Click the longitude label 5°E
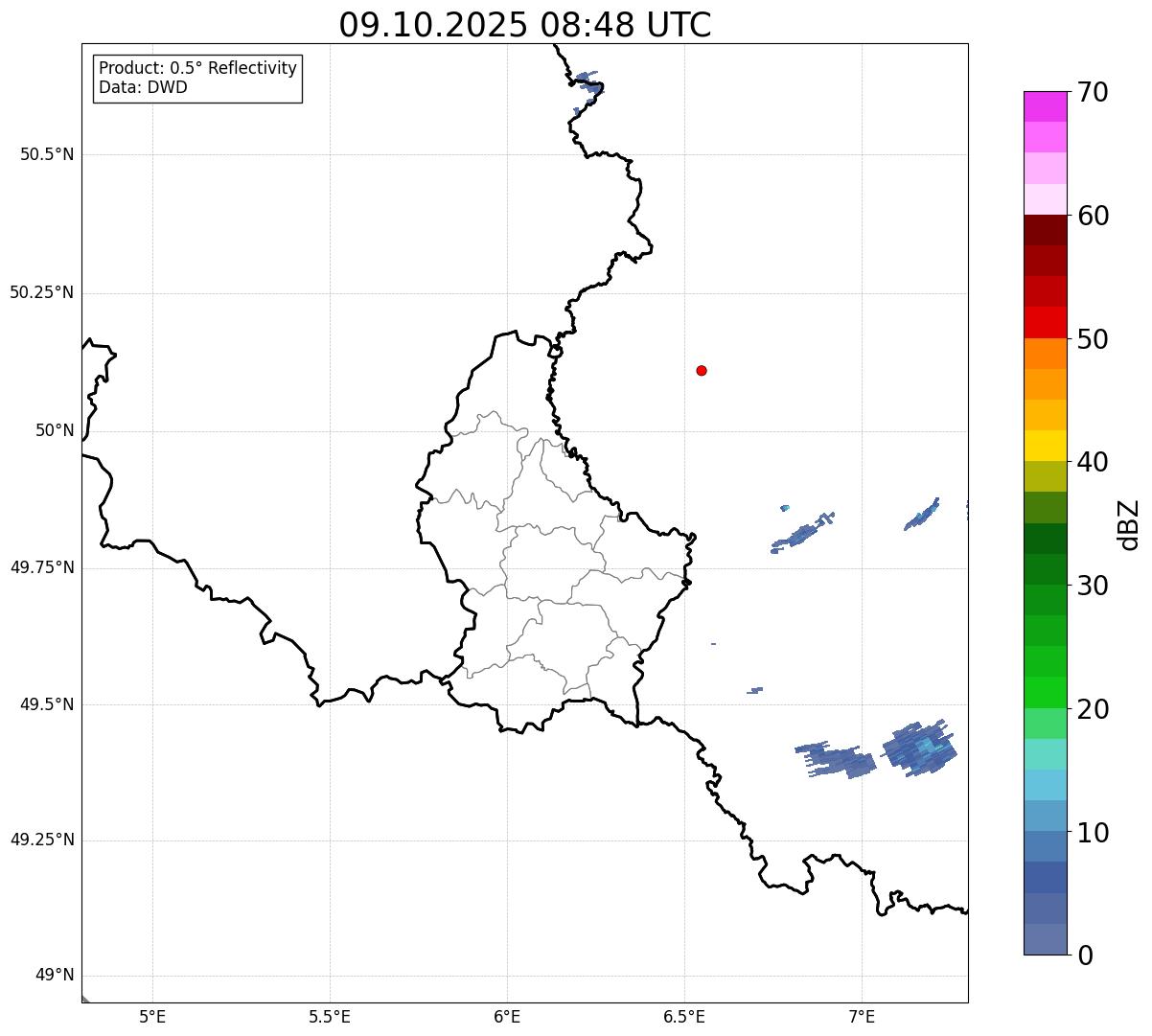Image resolution: width=1152 pixels, height=1036 pixels. 152,1016
